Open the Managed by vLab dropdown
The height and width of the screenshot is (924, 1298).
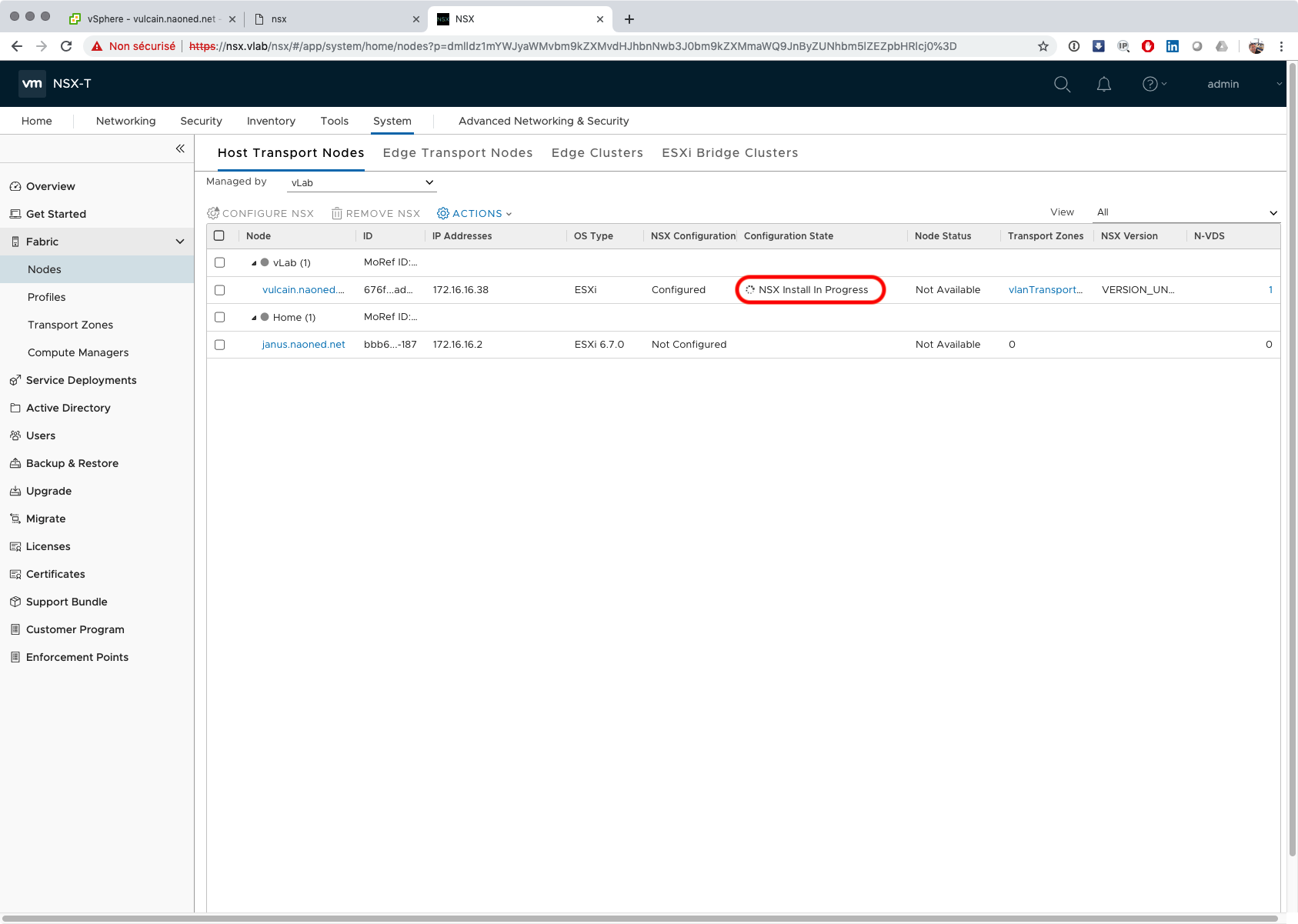point(362,183)
